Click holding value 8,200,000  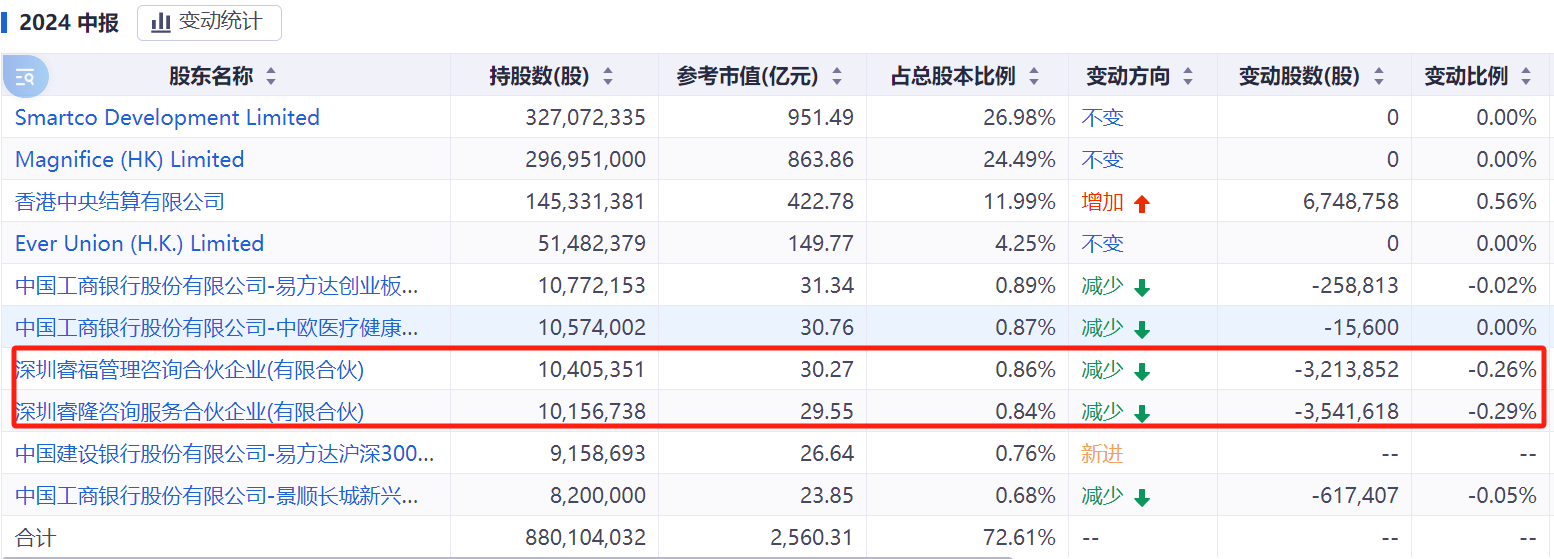(598, 495)
